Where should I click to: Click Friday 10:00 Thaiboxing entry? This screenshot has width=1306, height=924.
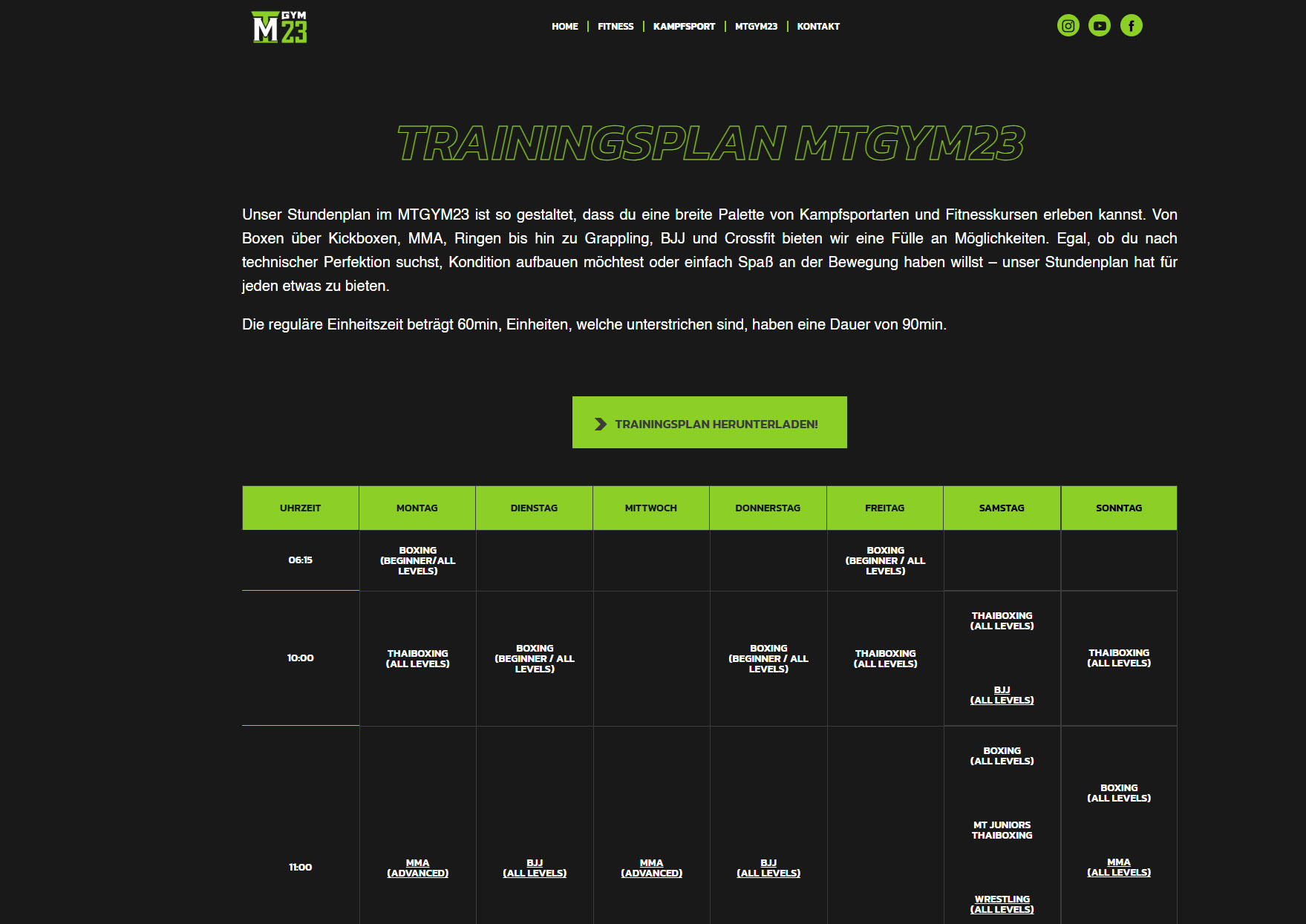[885, 658]
